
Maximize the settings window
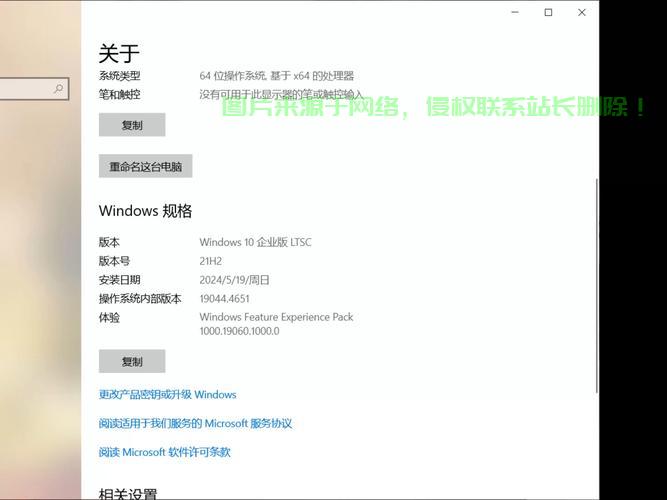pyautogui.click(x=548, y=12)
